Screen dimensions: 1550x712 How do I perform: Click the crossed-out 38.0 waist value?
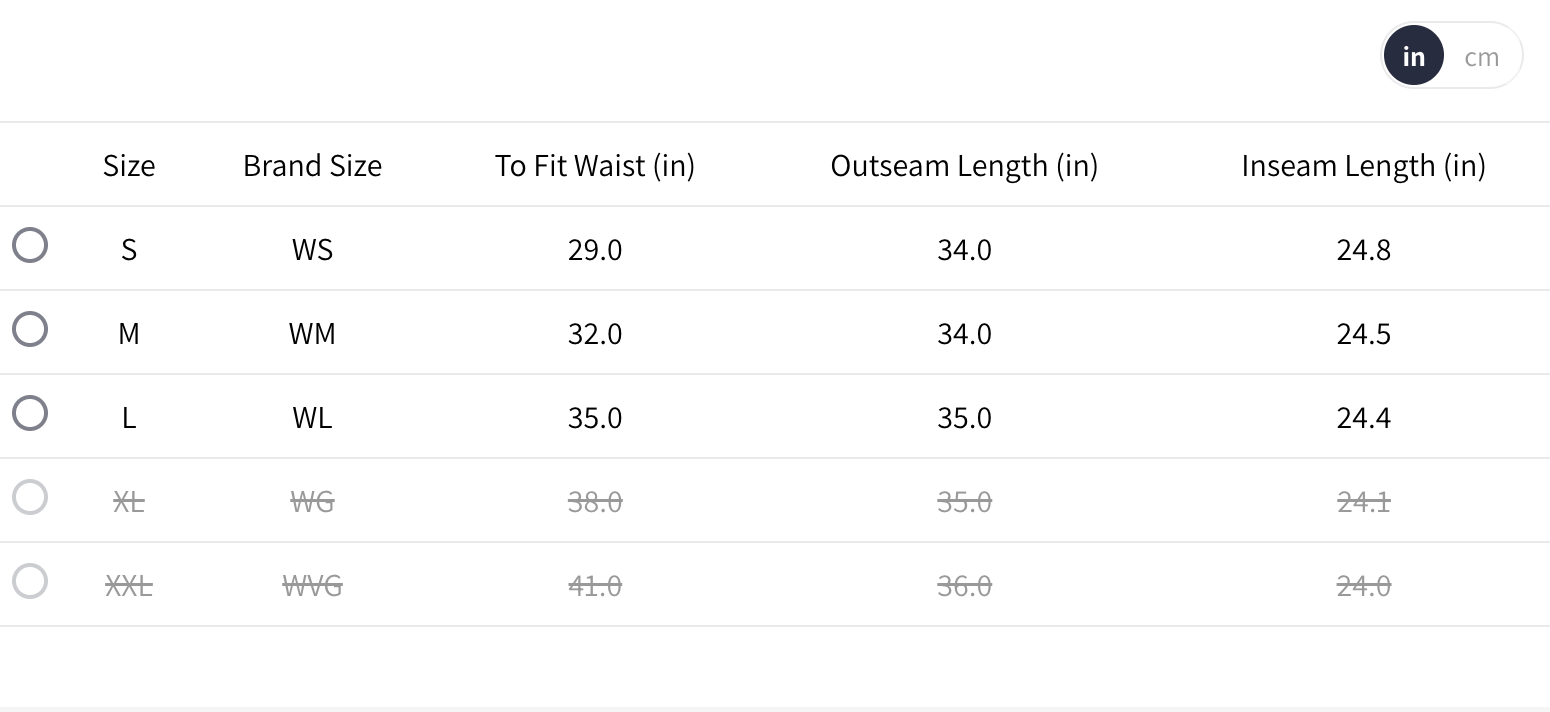point(594,501)
